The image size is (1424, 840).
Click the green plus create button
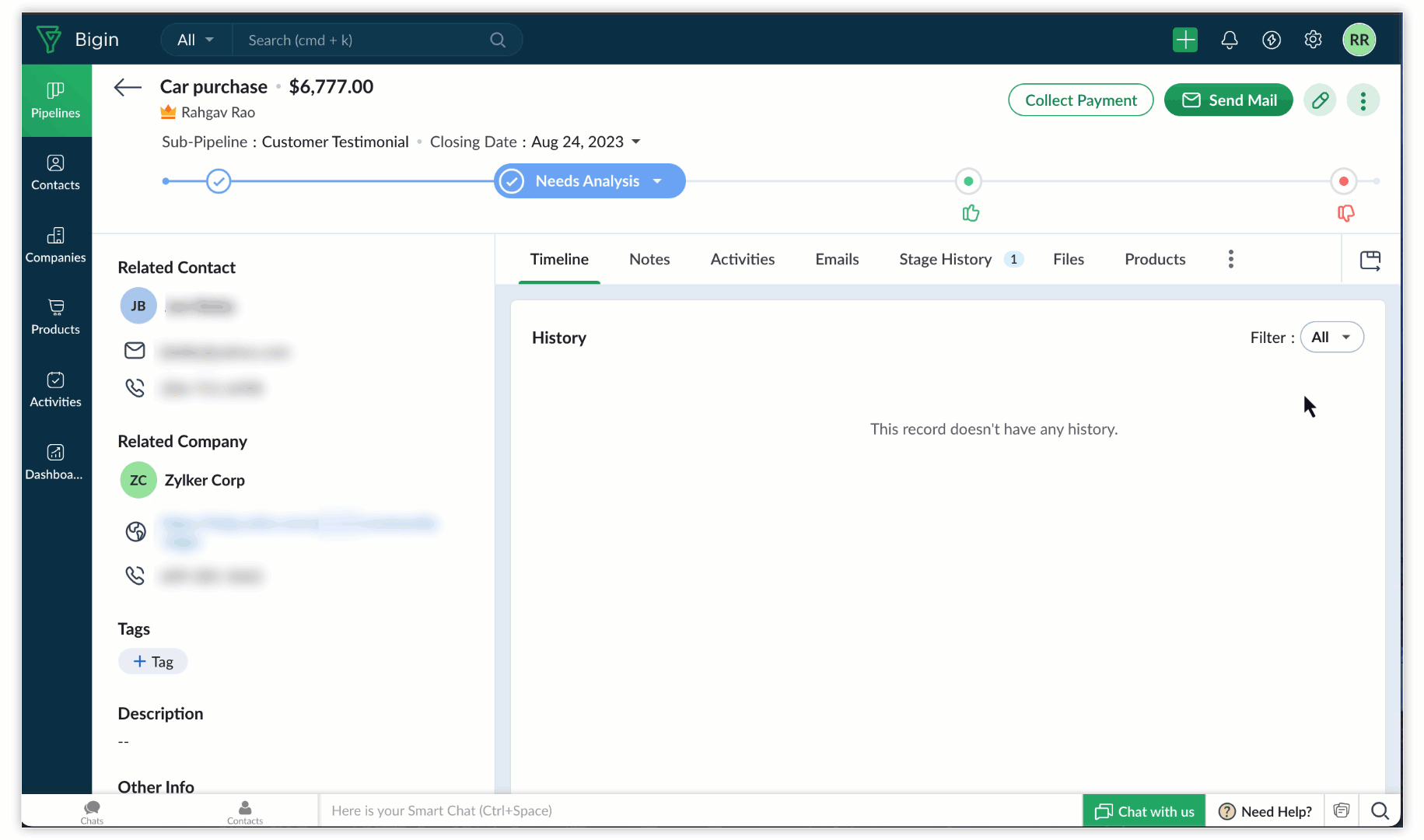point(1185,40)
